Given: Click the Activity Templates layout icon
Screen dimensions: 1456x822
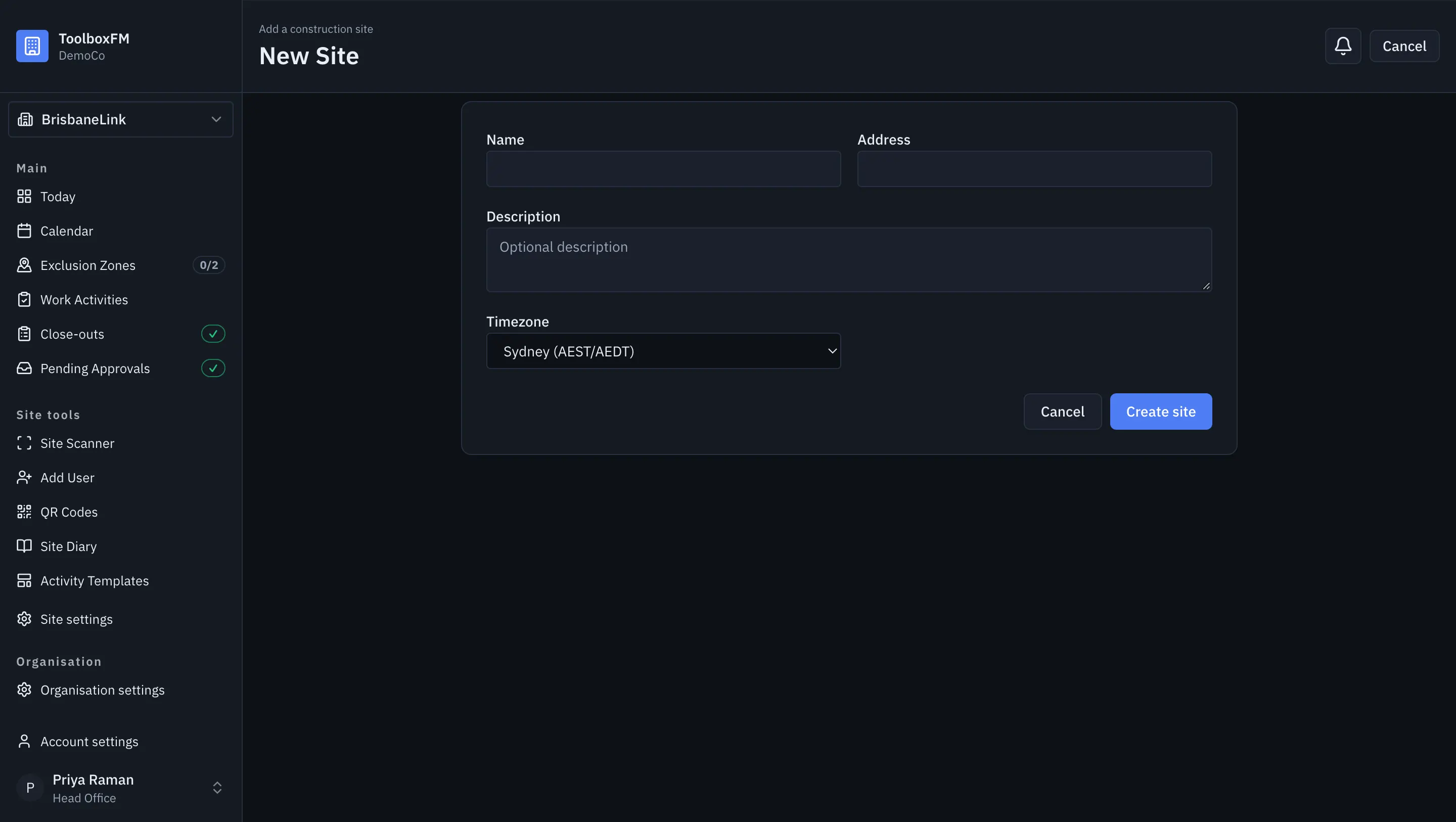Looking at the screenshot, I should pyautogui.click(x=24, y=580).
